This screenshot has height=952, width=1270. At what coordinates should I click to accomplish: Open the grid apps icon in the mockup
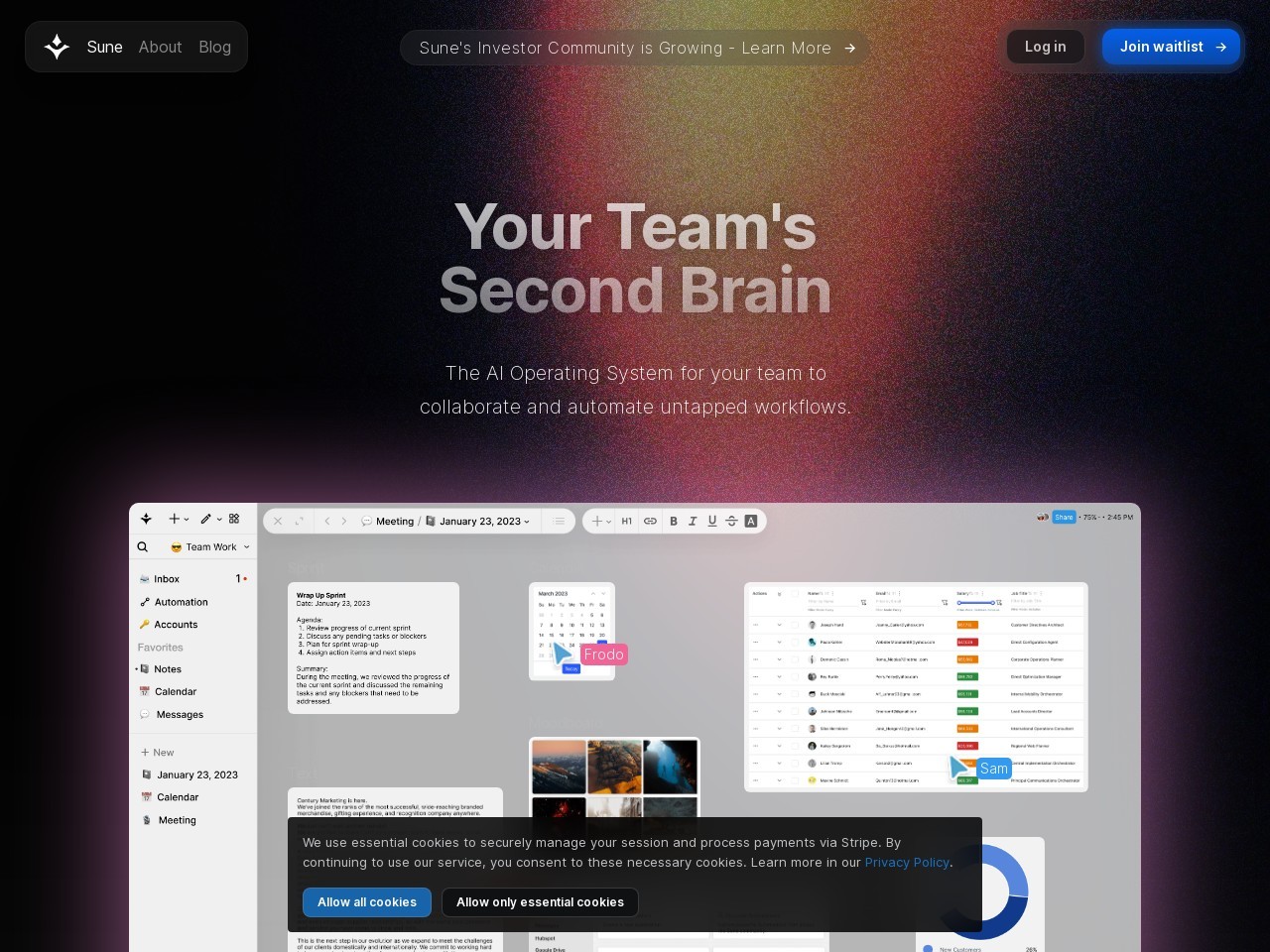[234, 519]
